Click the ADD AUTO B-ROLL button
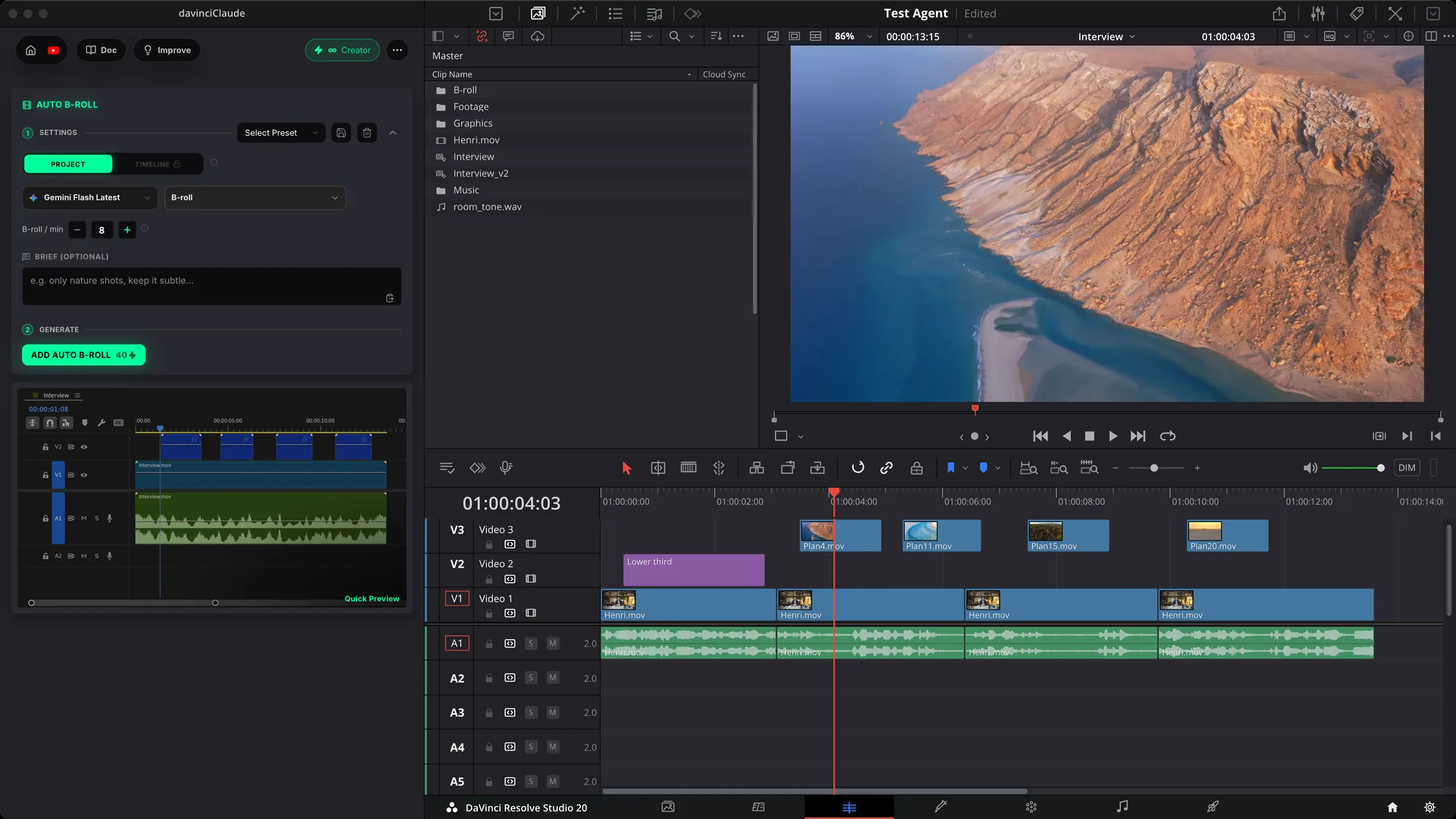Image resolution: width=1456 pixels, height=819 pixels. tap(84, 355)
